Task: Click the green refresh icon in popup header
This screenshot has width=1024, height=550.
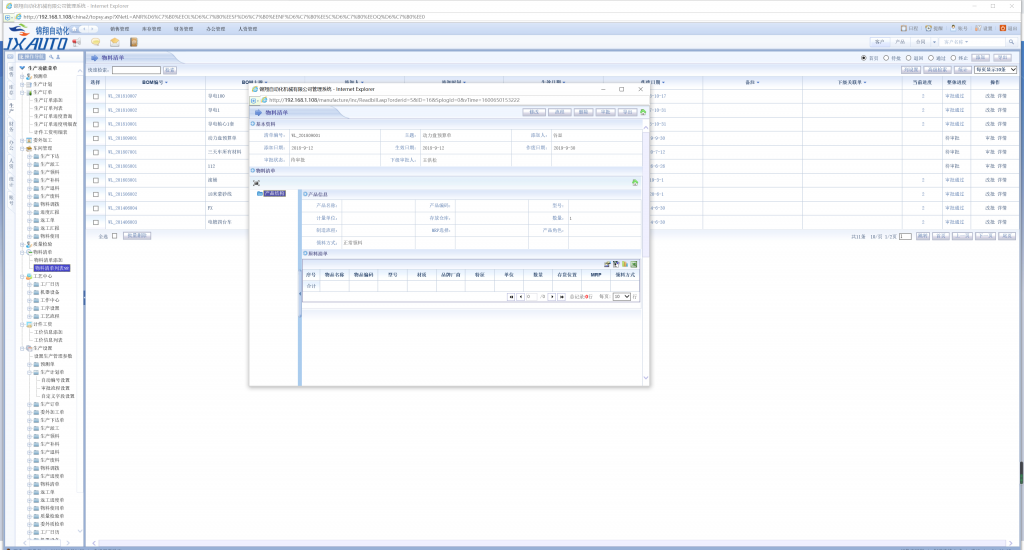Action: 643,112
